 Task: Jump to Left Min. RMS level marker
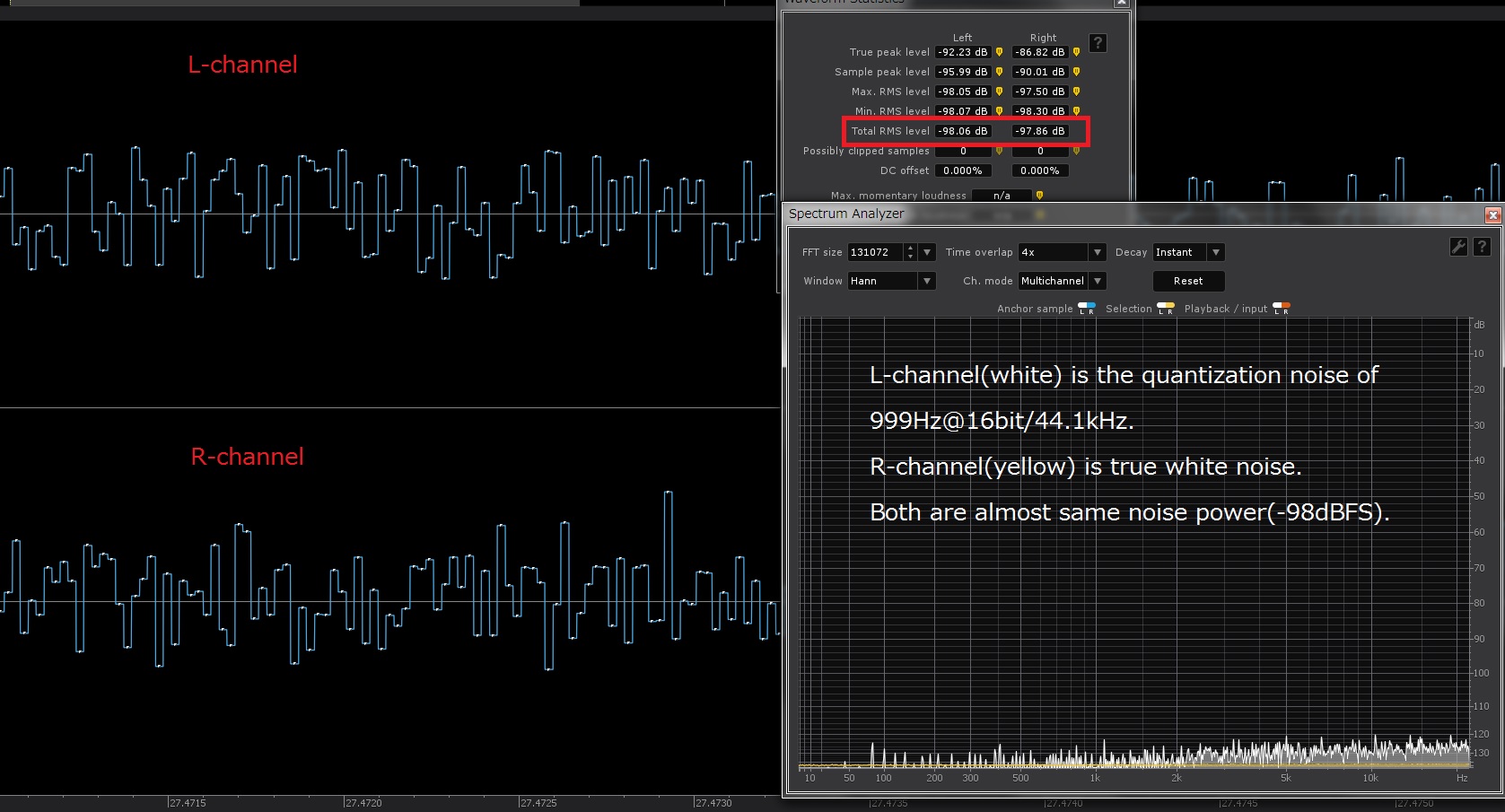coord(999,111)
